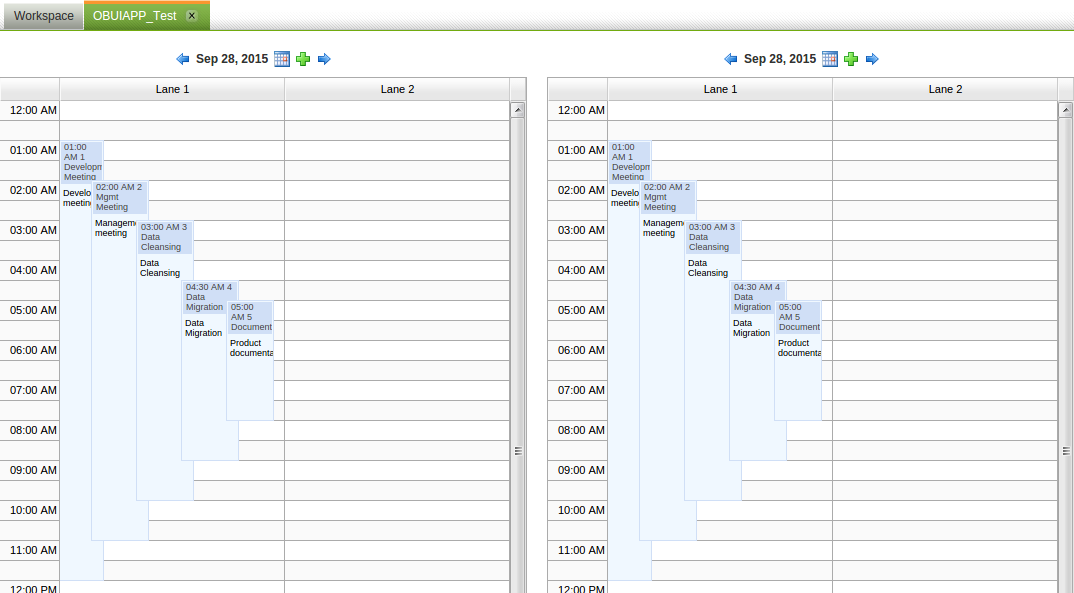Add new event in left calendar
Viewport: 1074px width, 593px height.
click(x=303, y=59)
